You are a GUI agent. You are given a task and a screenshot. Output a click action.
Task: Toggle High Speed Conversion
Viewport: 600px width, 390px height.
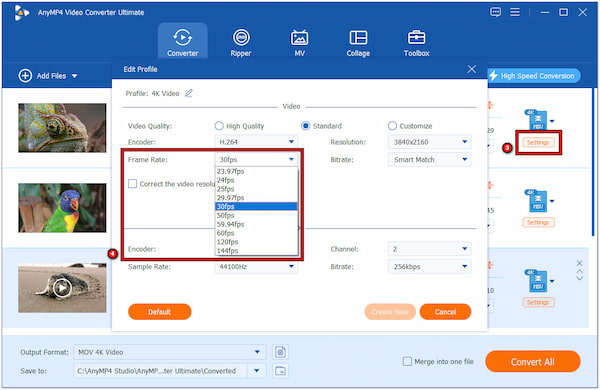coord(533,76)
